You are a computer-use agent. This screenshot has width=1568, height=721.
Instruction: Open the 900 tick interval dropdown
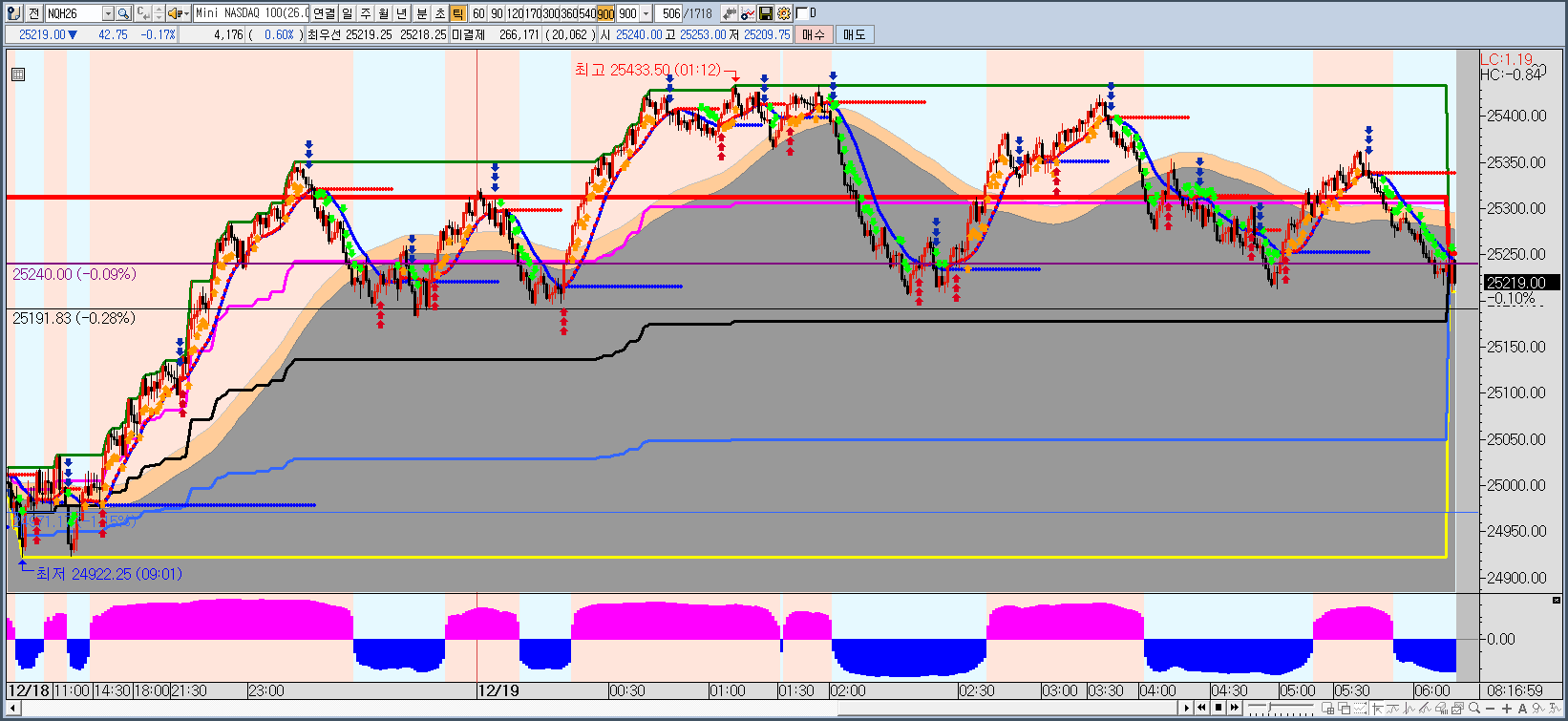point(646,13)
